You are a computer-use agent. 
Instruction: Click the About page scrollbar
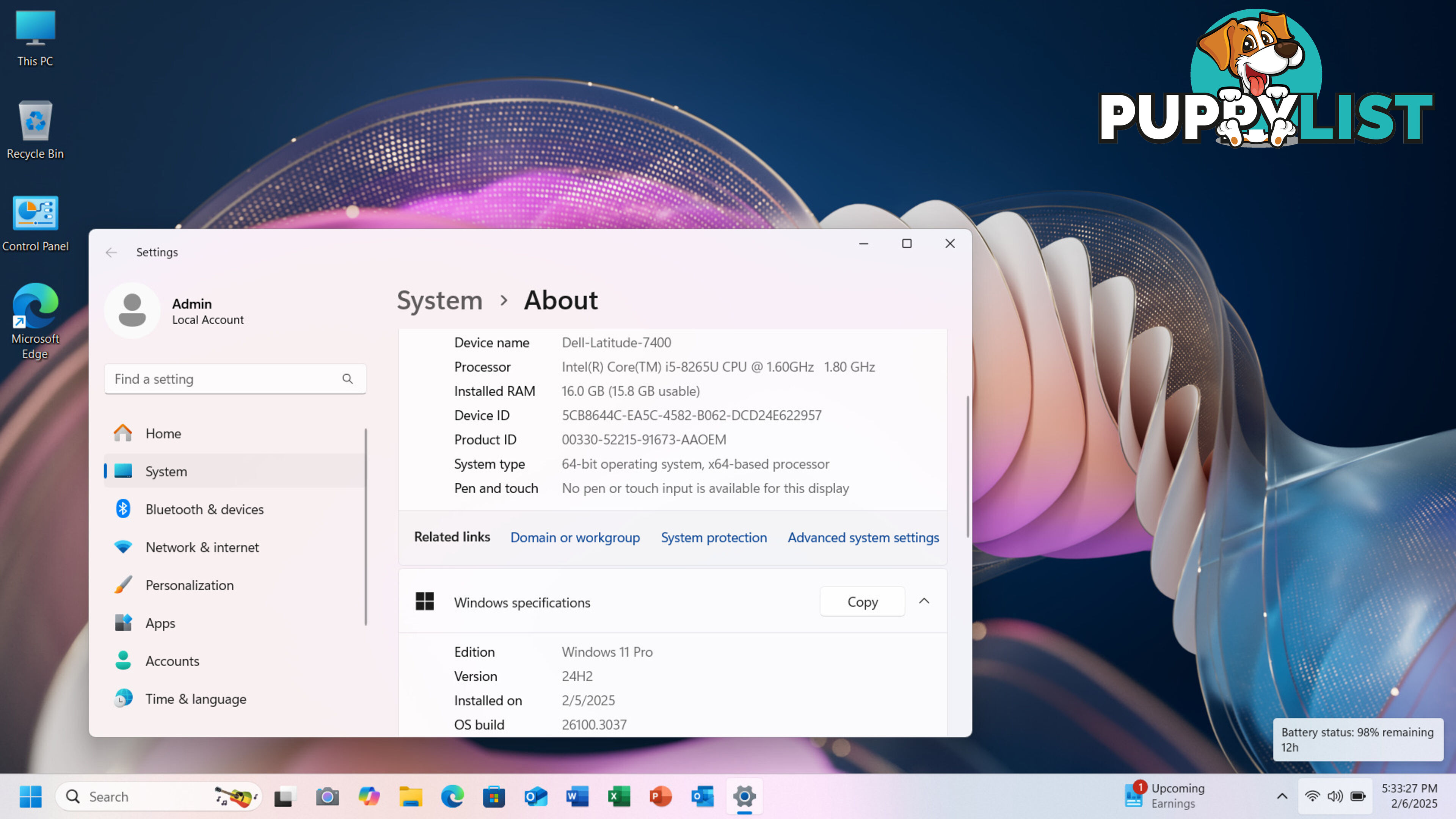pyautogui.click(x=968, y=466)
